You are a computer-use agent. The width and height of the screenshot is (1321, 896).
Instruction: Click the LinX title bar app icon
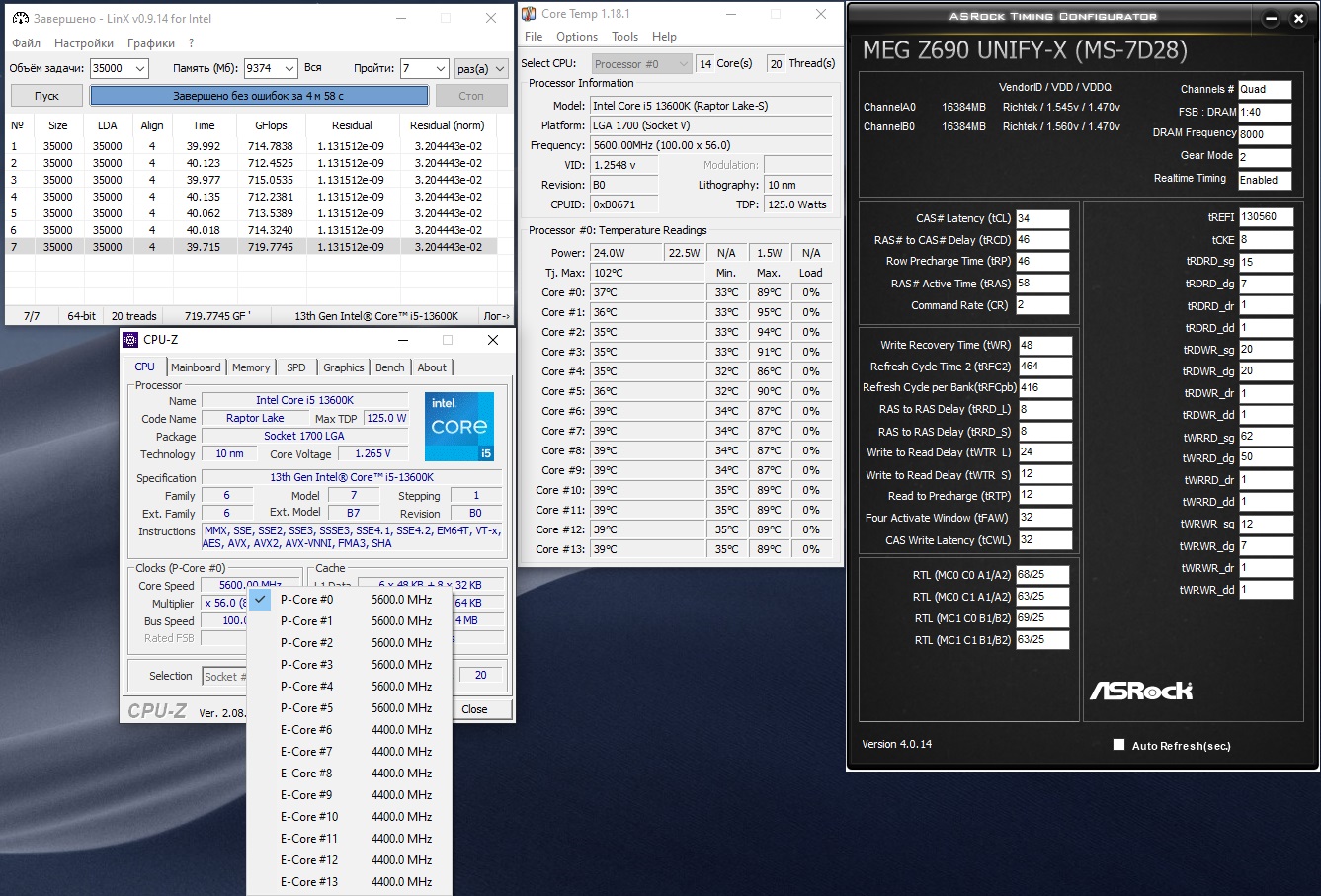(20, 18)
